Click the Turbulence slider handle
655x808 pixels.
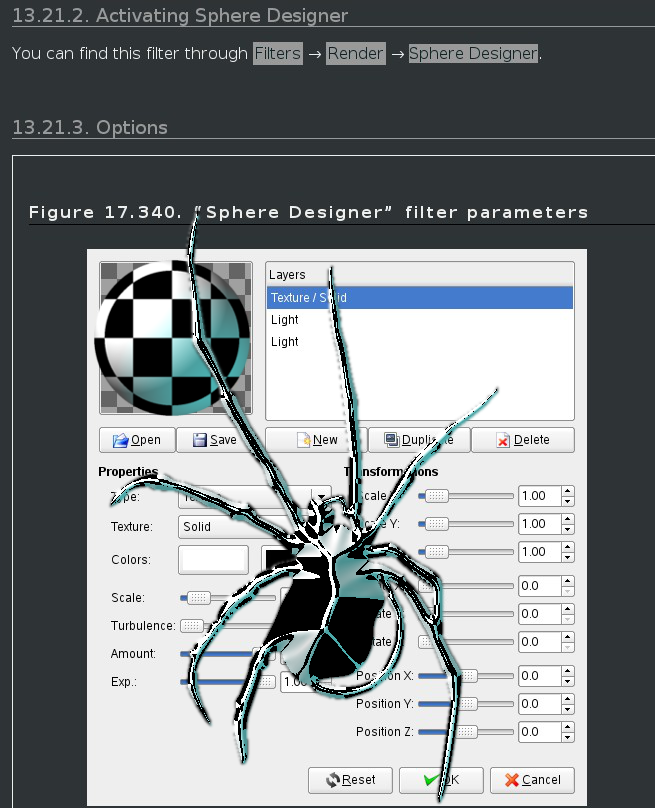click(x=191, y=626)
